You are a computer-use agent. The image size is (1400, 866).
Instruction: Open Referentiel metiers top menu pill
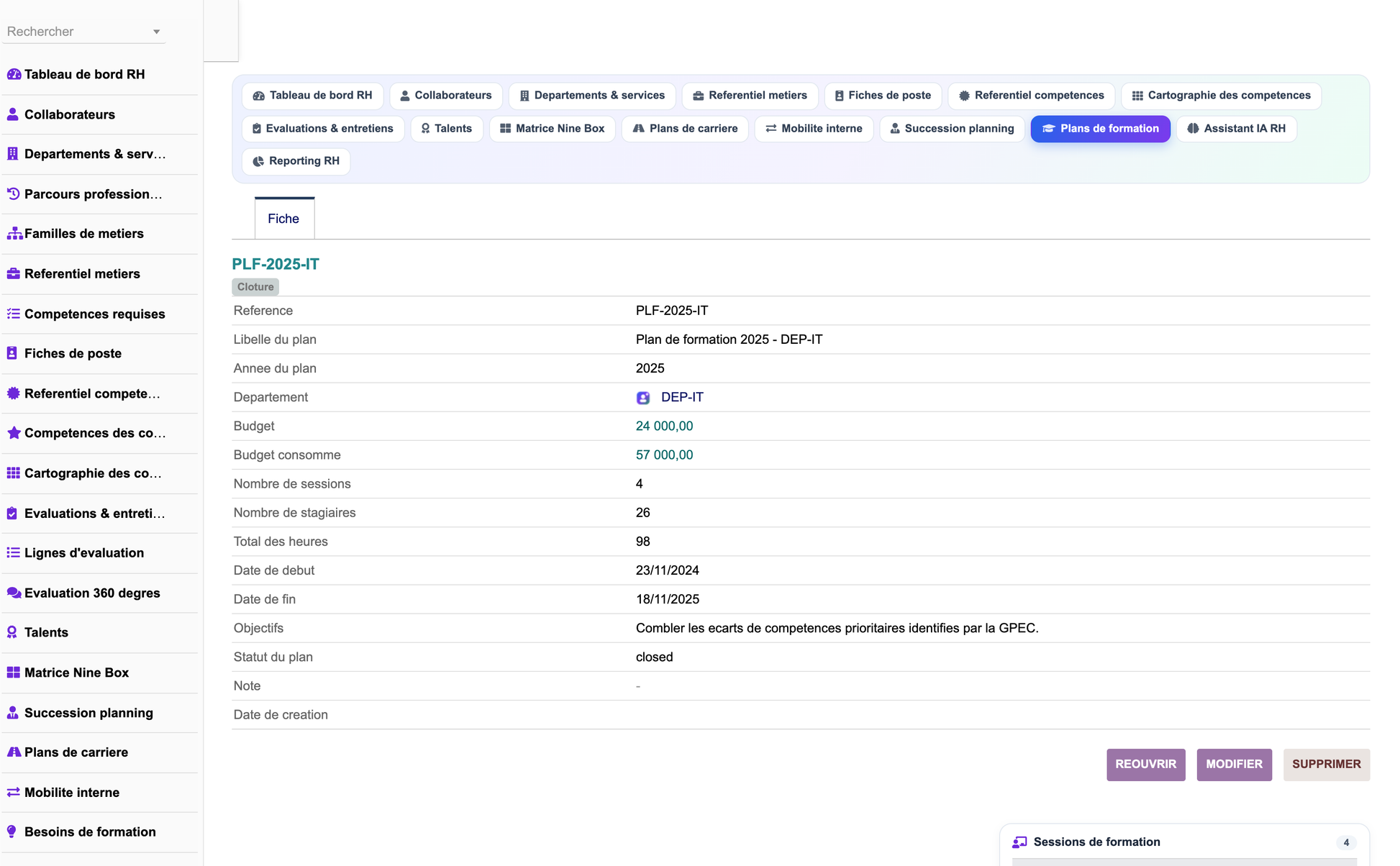coord(750,96)
